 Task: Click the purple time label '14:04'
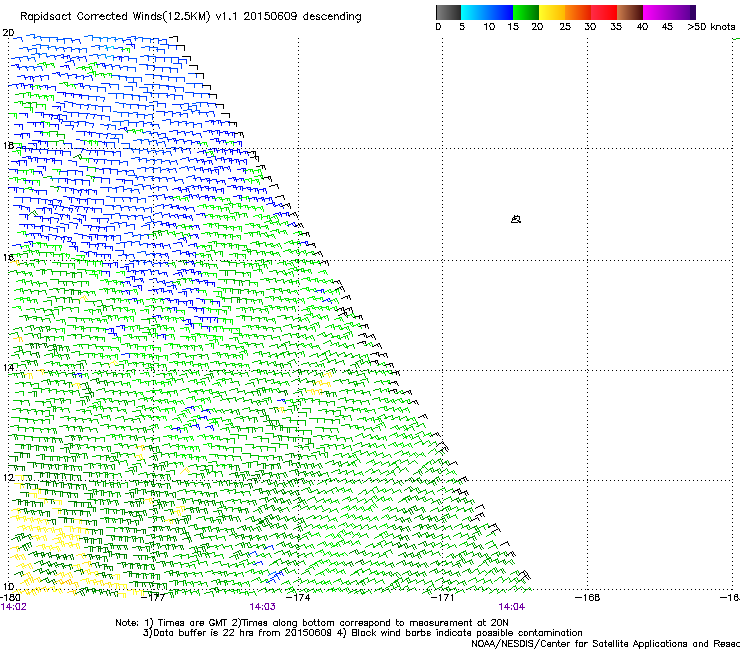pyautogui.click(x=512, y=607)
